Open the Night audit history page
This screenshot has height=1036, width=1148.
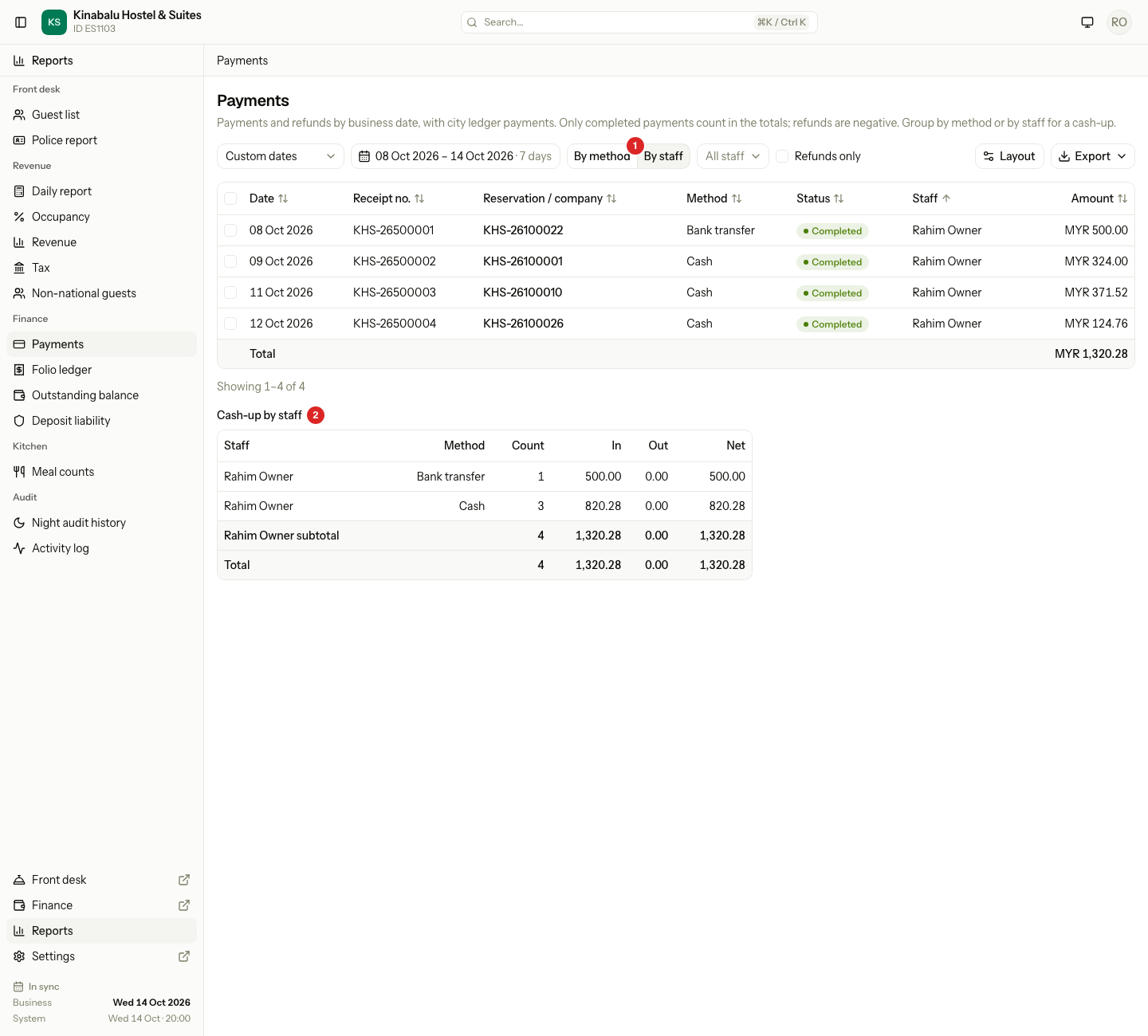[101, 523]
